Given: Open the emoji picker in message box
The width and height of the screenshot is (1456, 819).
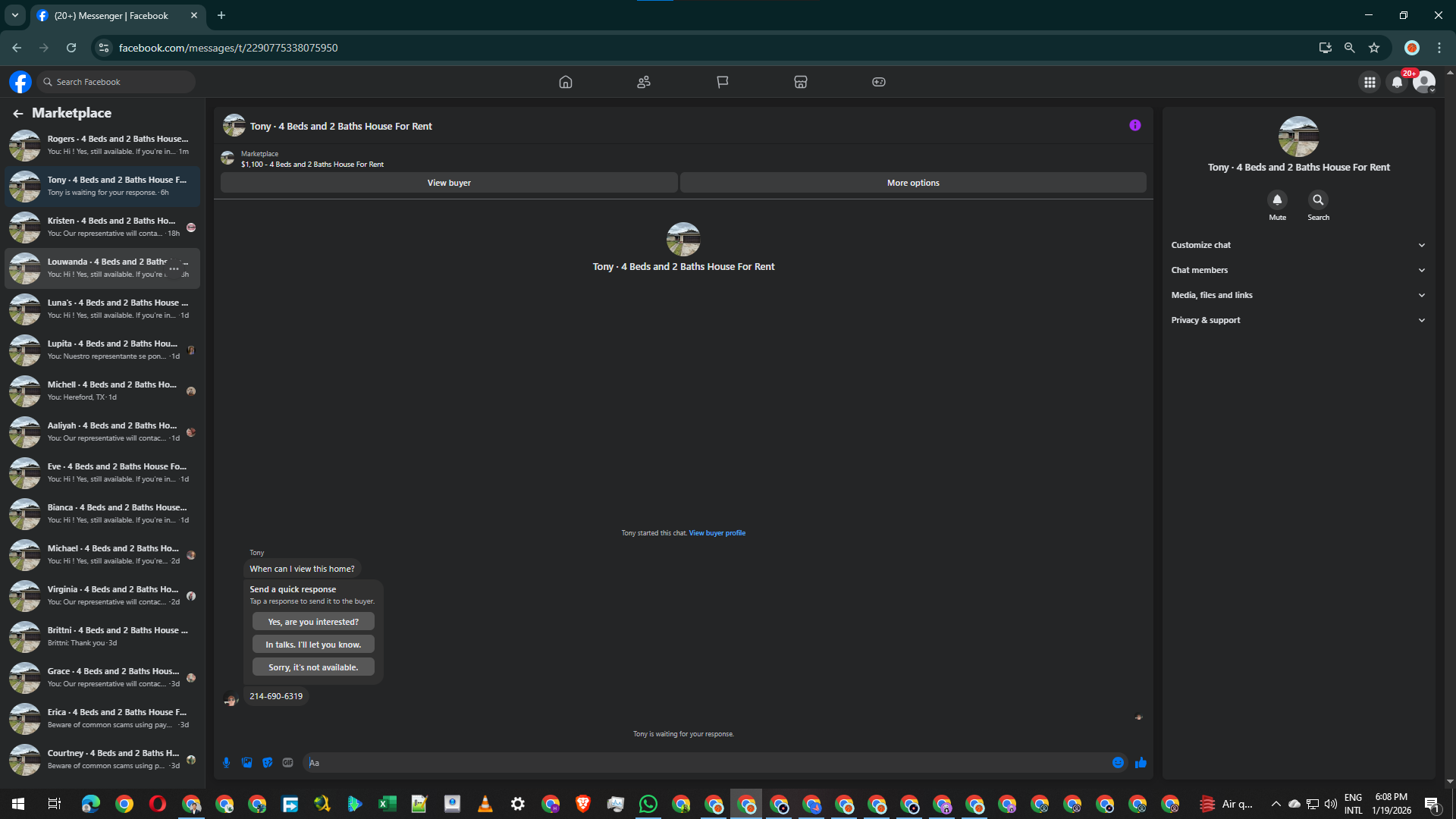Looking at the screenshot, I should pyautogui.click(x=1118, y=763).
